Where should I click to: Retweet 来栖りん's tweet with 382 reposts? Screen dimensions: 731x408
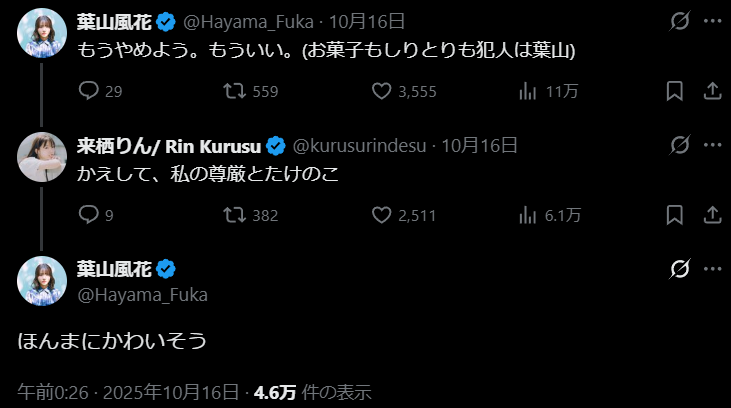click(234, 214)
